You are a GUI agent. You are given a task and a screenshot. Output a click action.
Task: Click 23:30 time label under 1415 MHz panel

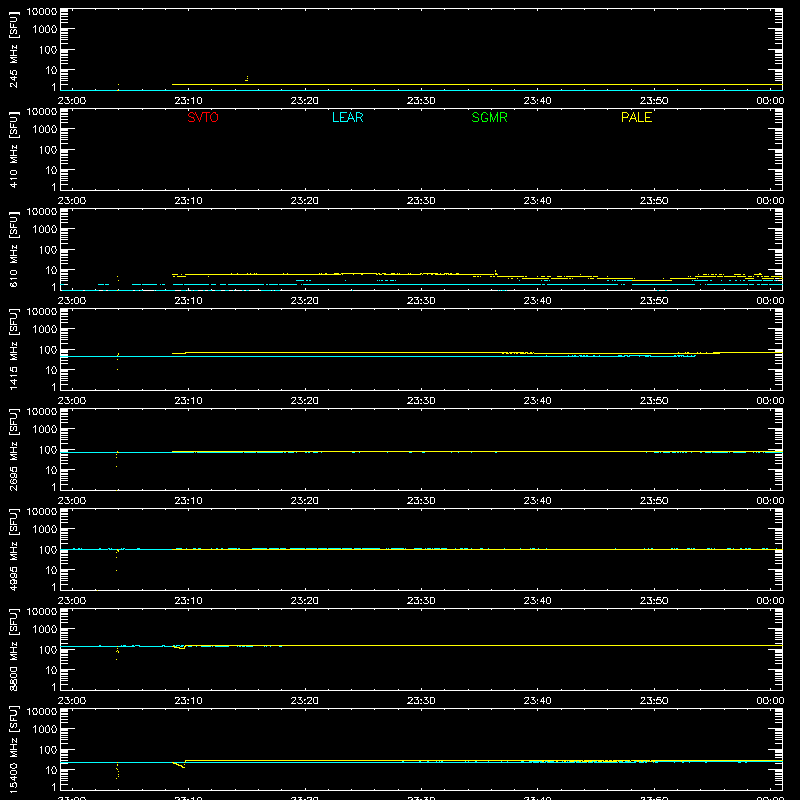click(x=421, y=401)
